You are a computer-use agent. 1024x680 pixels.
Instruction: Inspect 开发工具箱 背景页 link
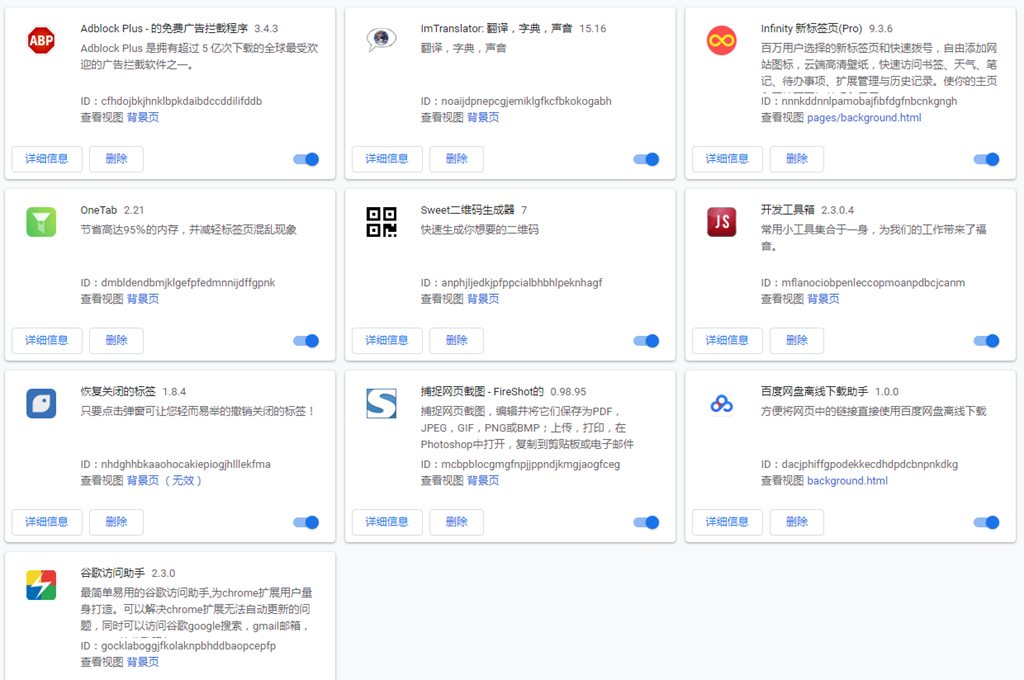(824, 299)
